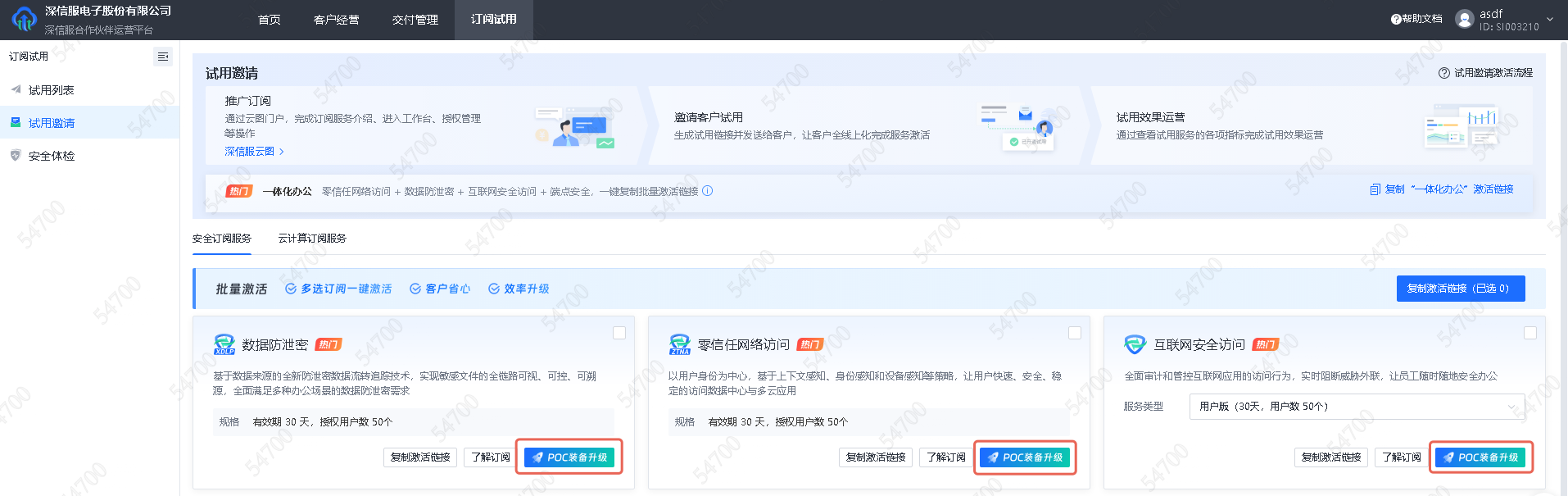Open the 客户经营 top menu
This screenshot has width=1568, height=496.
[336, 20]
